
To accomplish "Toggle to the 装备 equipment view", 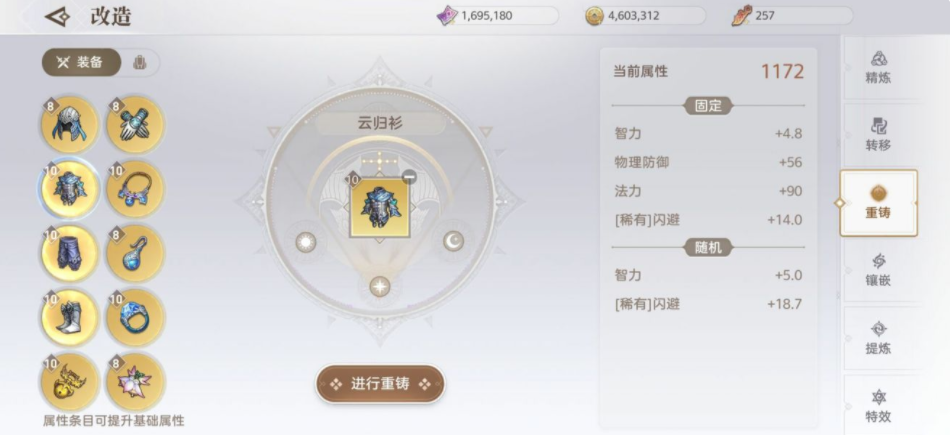I will [x=81, y=62].
